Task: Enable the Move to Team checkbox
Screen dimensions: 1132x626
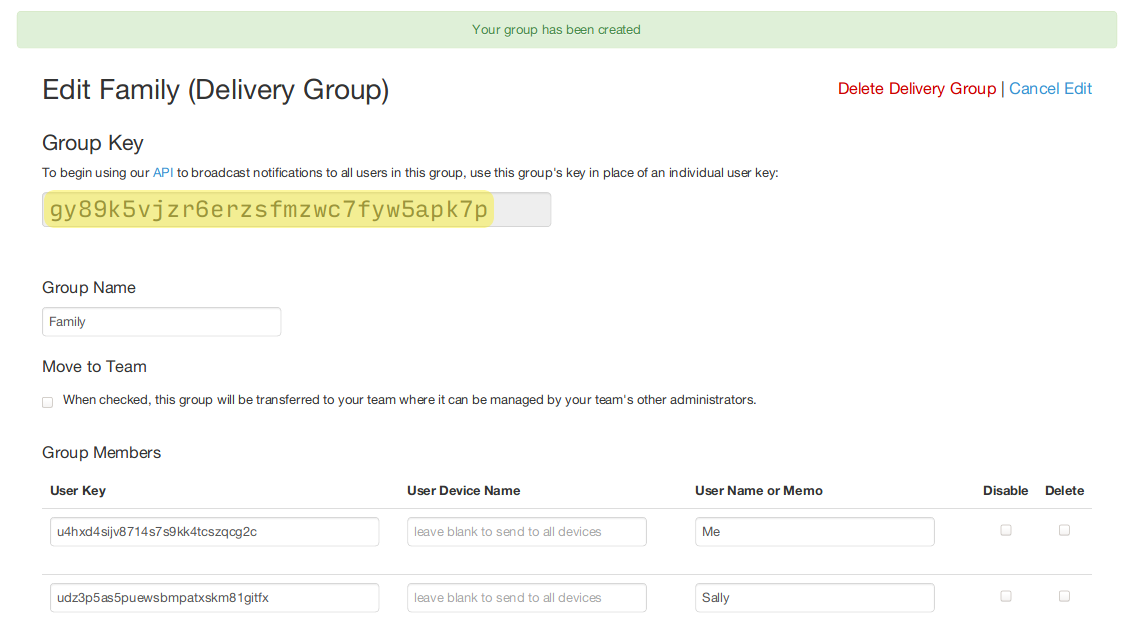Action: click(47, 402)
